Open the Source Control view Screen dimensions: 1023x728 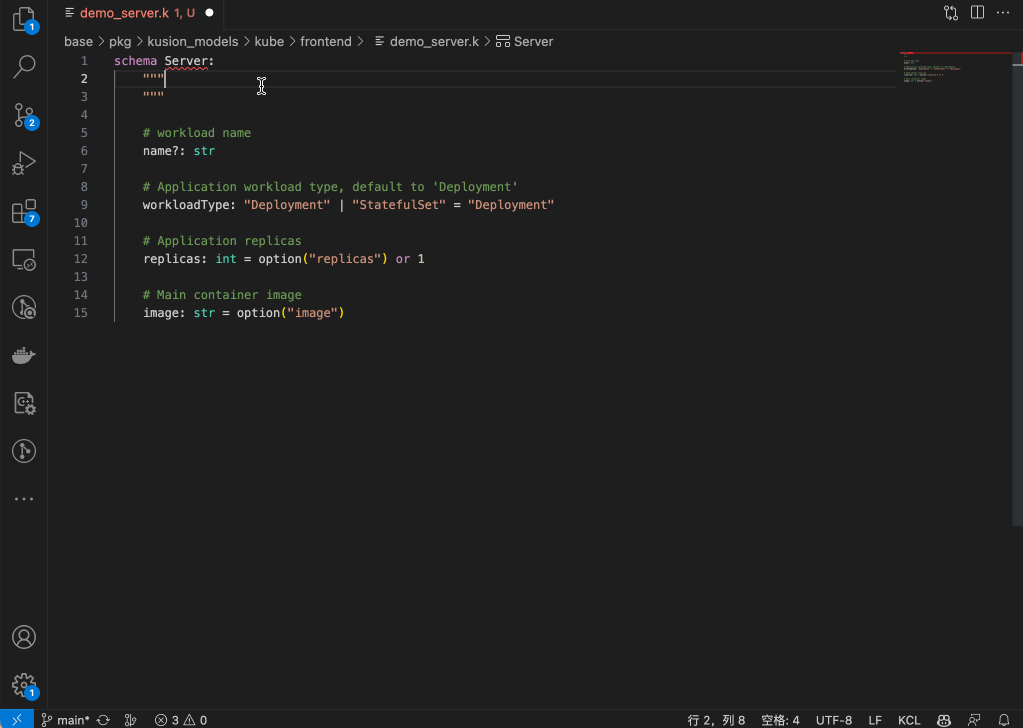tap(23, 115)
